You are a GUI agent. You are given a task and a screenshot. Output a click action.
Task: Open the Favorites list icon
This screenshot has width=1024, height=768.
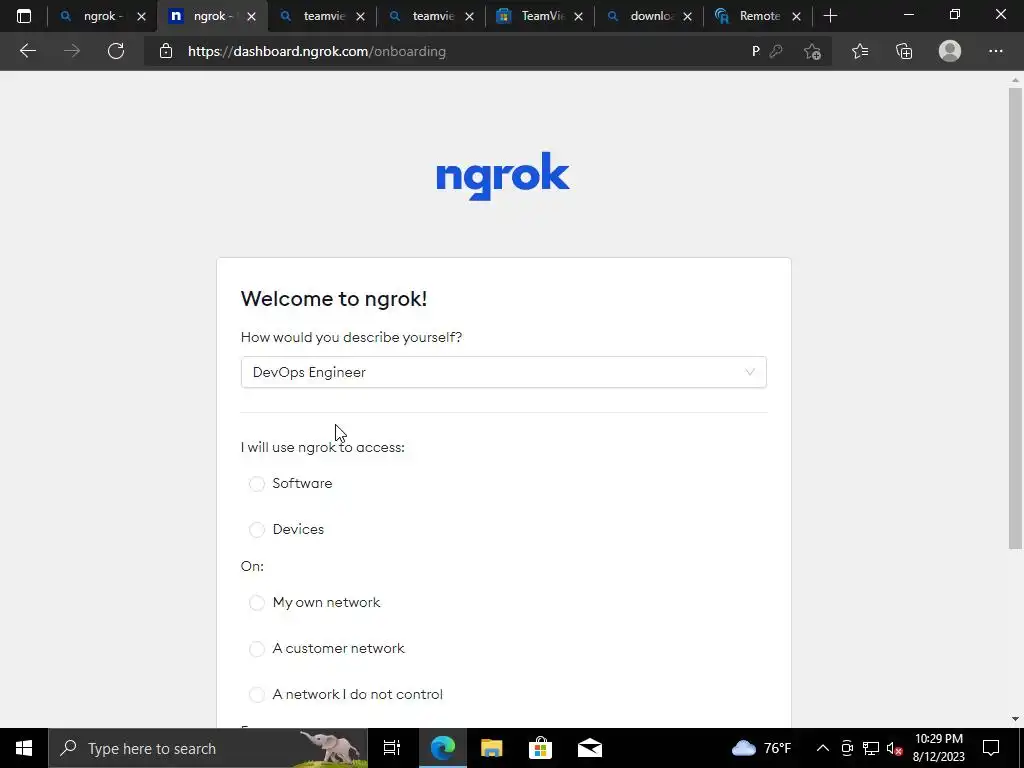pos(860,51)
